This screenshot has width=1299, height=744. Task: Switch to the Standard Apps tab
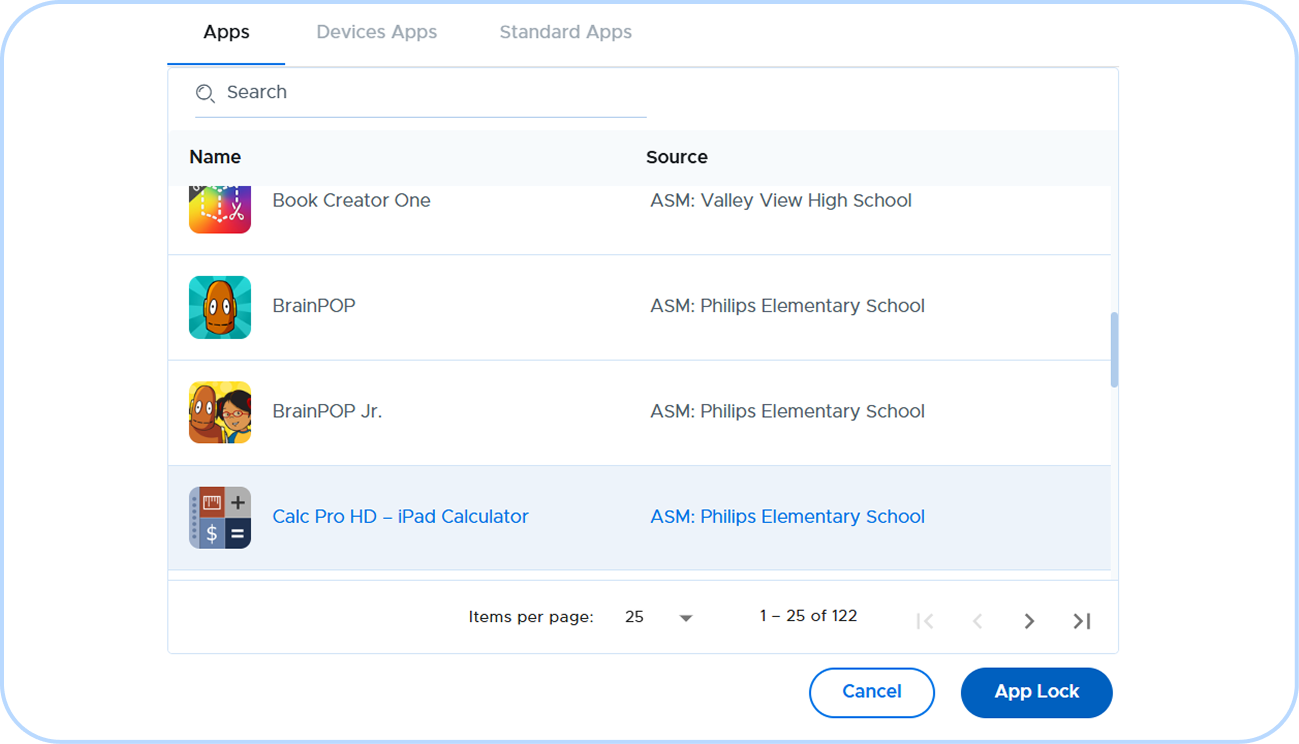tap(566, 32)
